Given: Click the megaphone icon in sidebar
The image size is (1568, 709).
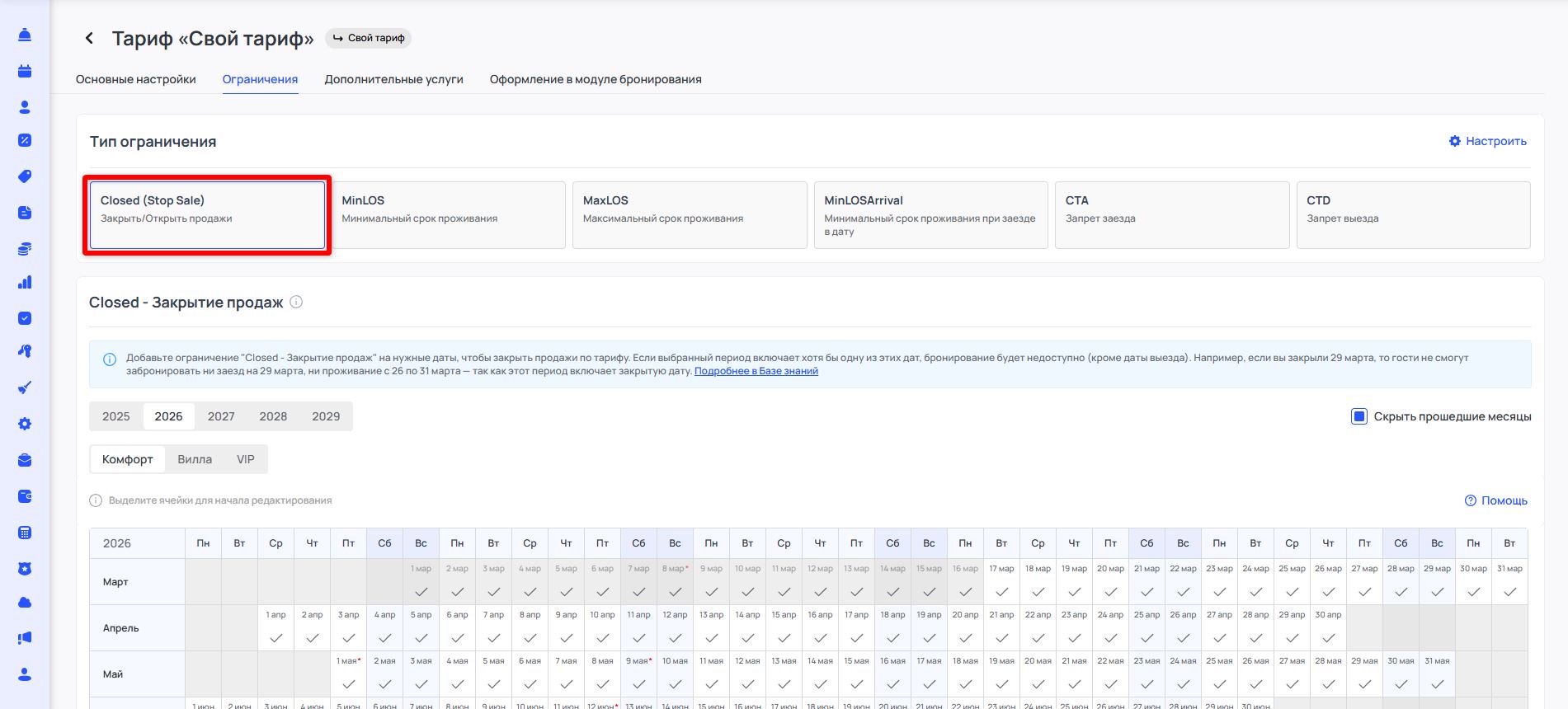Looking at the screenshot, I should pos(25,637).
